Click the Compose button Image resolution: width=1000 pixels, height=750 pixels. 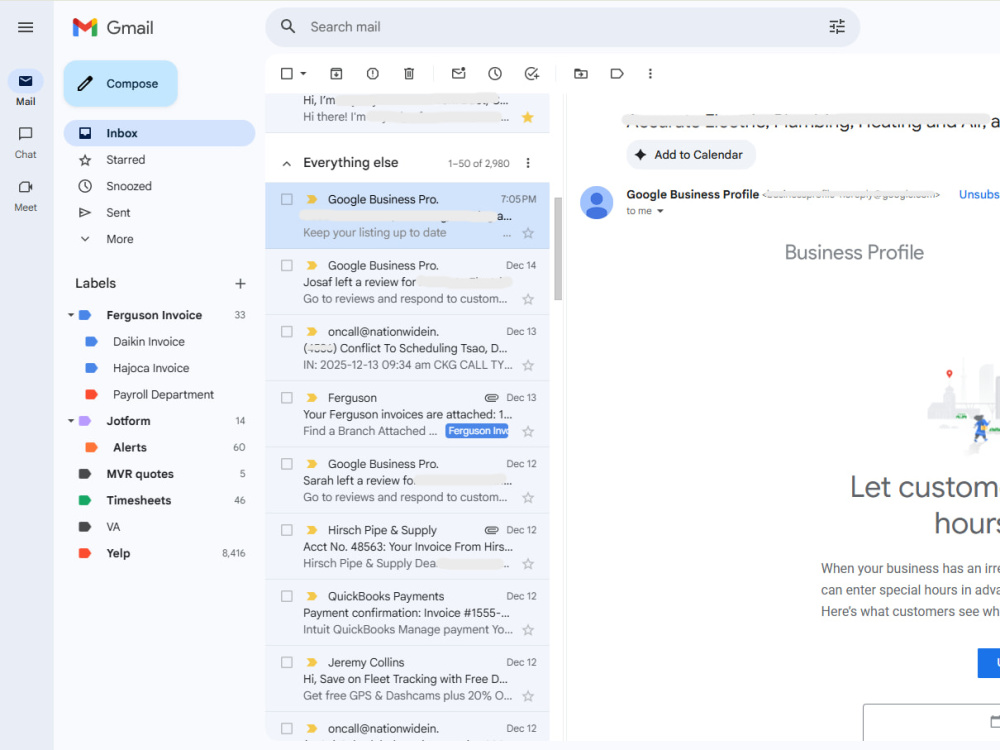[x=121, y=84]
